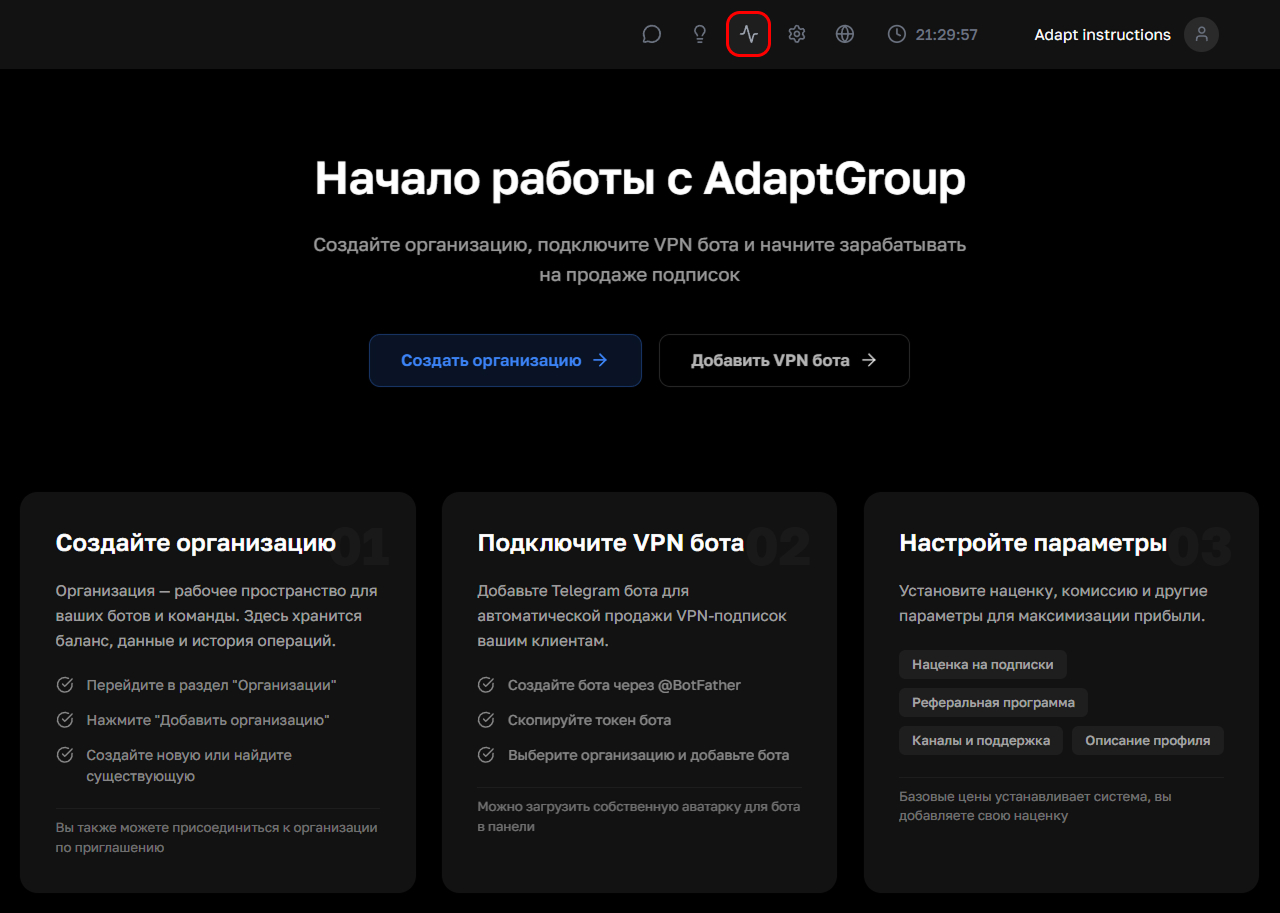Viewport: 1280px width, 913px height.
Task: Select the Каналы и поддержка tag
Action: click(x=981, y=741)
